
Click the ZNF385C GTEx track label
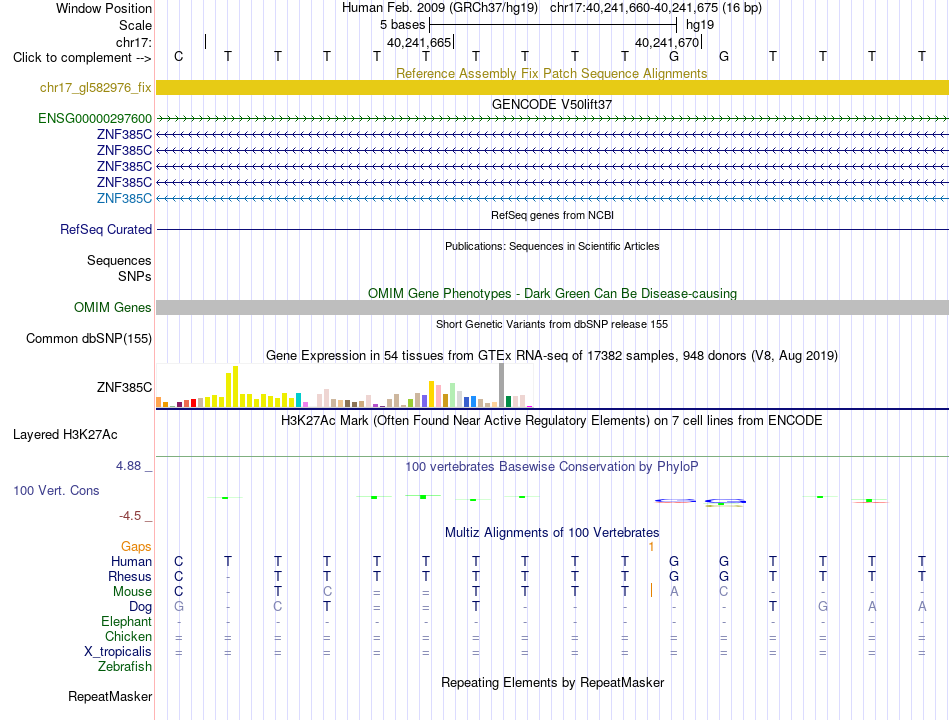(124, 387)
